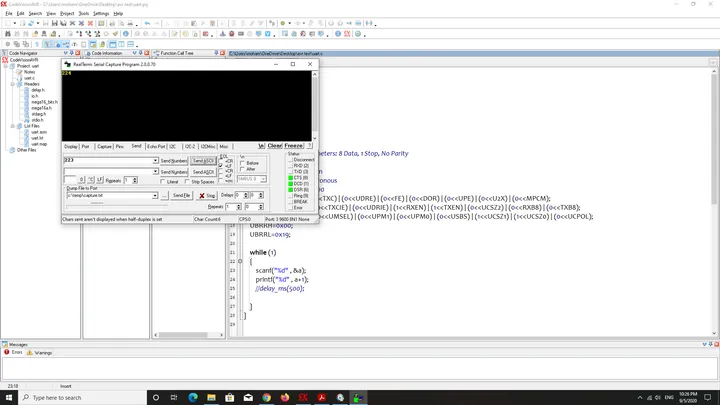Switch to the RealTerm Capture tab
Viewport: 720px width, 405px height.
click(x=104, y=146)
